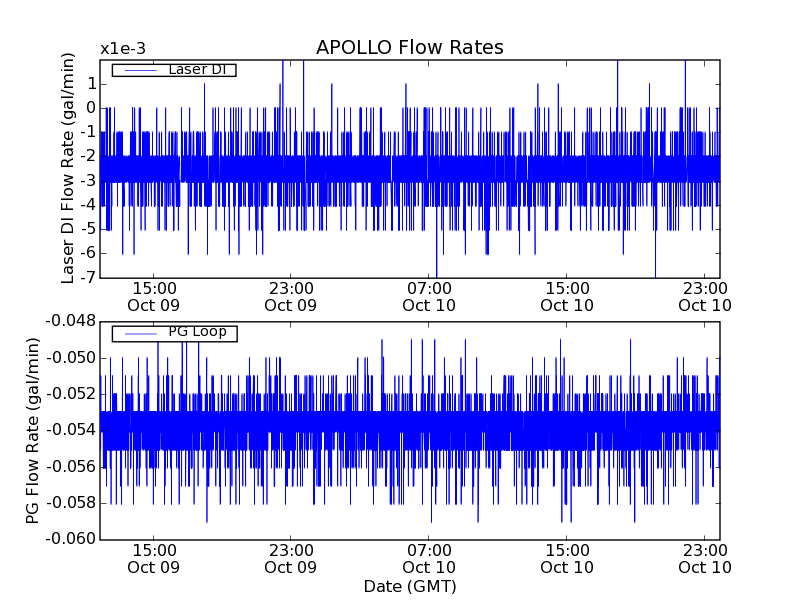
Task: Click the '-3' tick on Laser DI axis
Action: (x=88, y=181)
